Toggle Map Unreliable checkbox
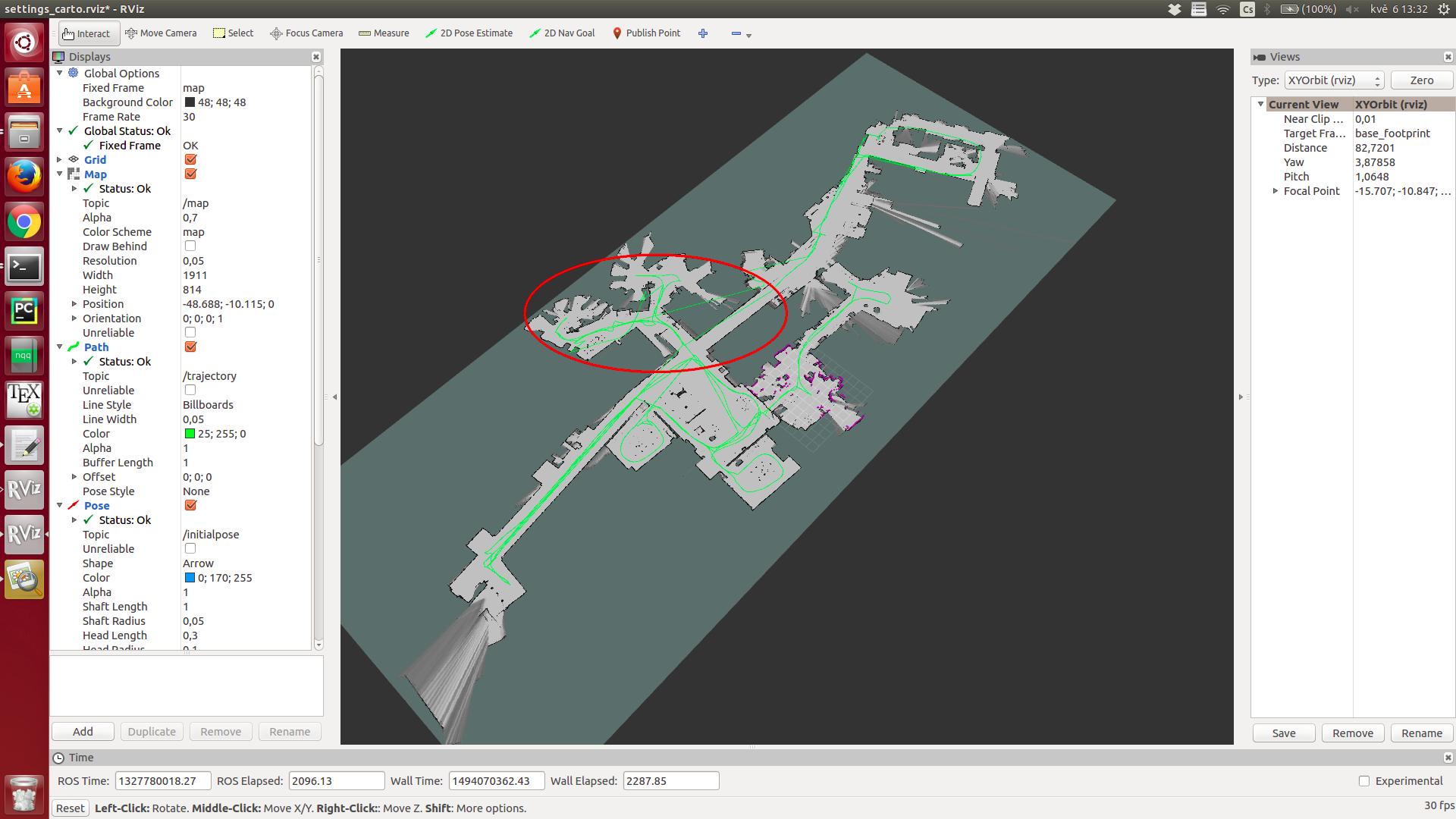Viewport: 1456px width, 819px height. click(x=190, y=333)
